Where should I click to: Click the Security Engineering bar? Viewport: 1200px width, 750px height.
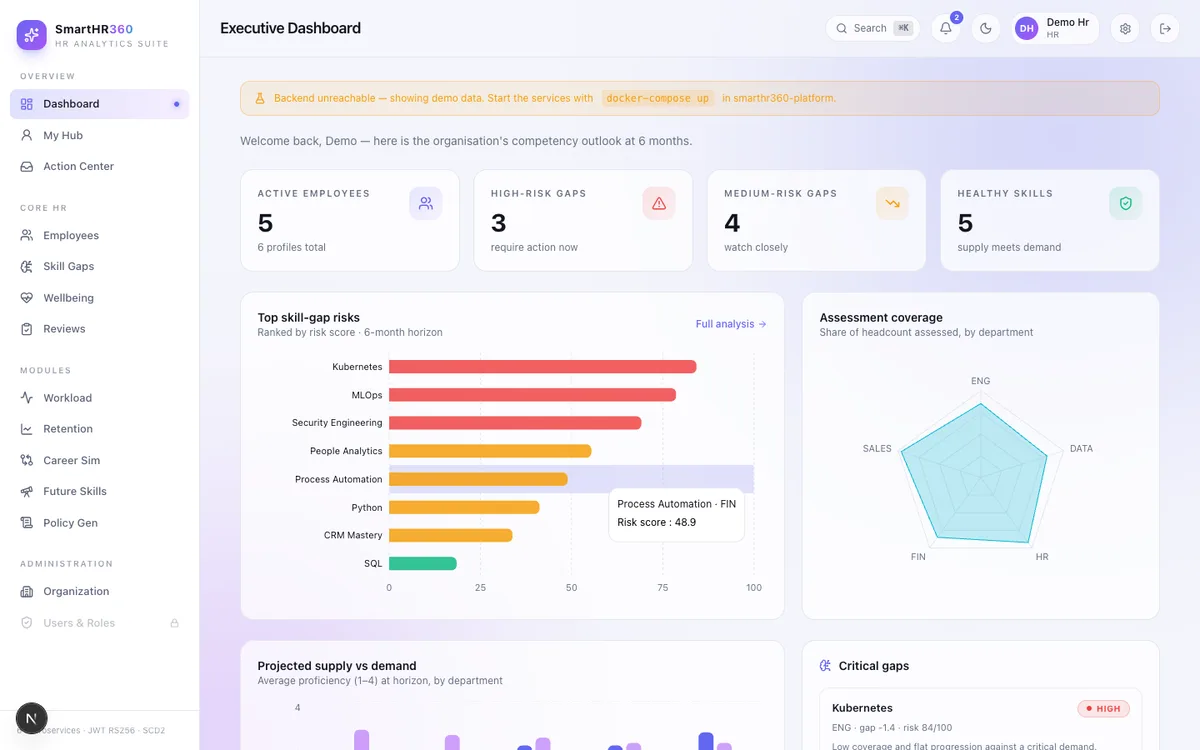515,423
